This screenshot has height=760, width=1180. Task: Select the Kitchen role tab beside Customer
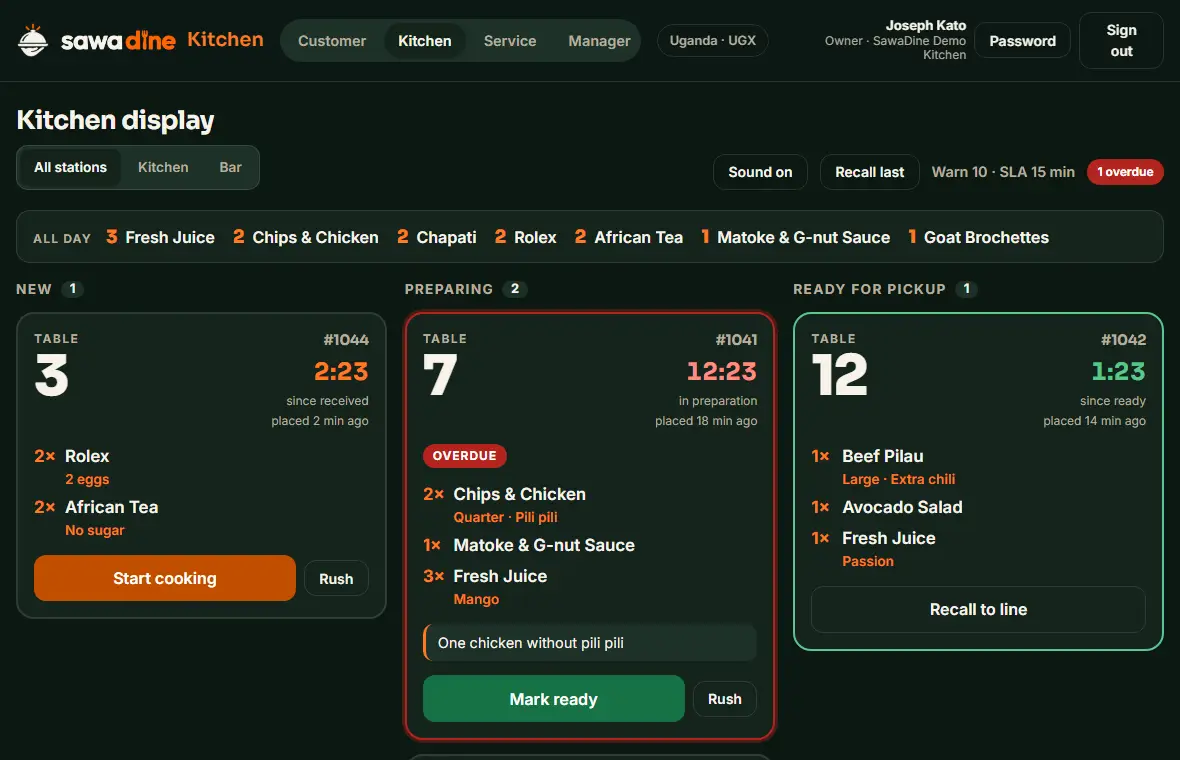[x=424, y=41]
